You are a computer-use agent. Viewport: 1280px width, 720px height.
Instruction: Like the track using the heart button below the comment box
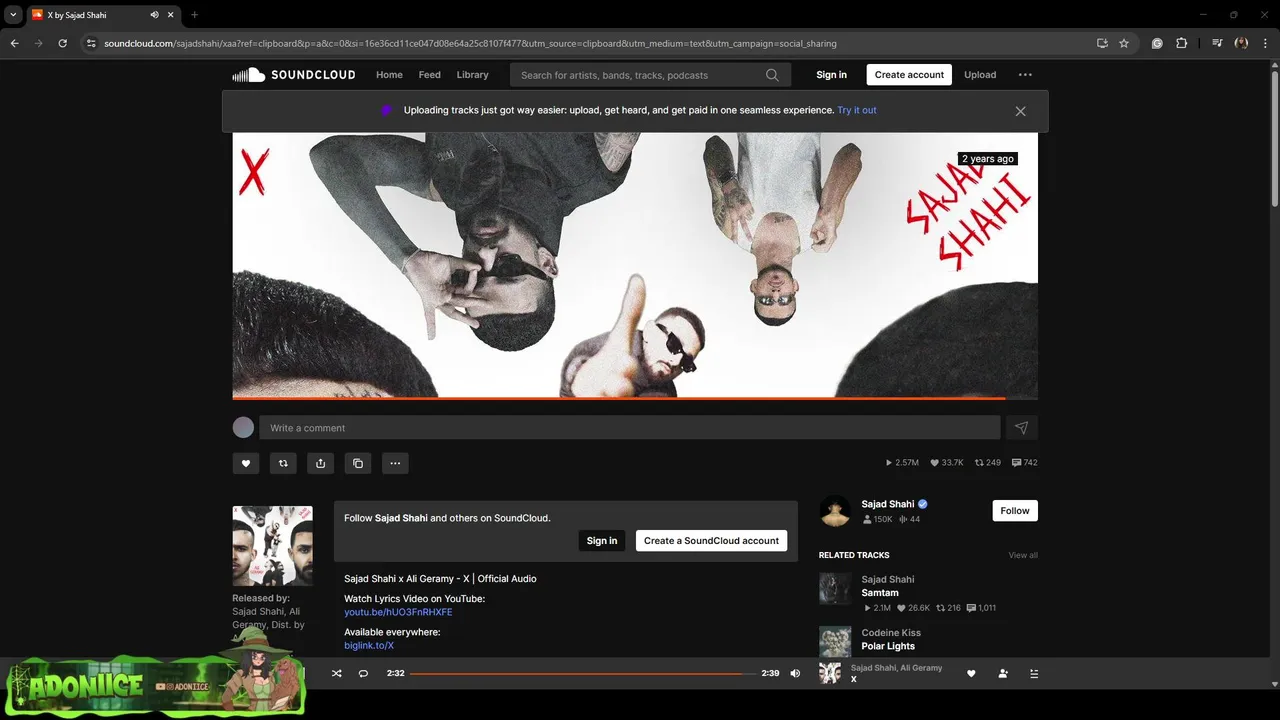pos(246,463)
